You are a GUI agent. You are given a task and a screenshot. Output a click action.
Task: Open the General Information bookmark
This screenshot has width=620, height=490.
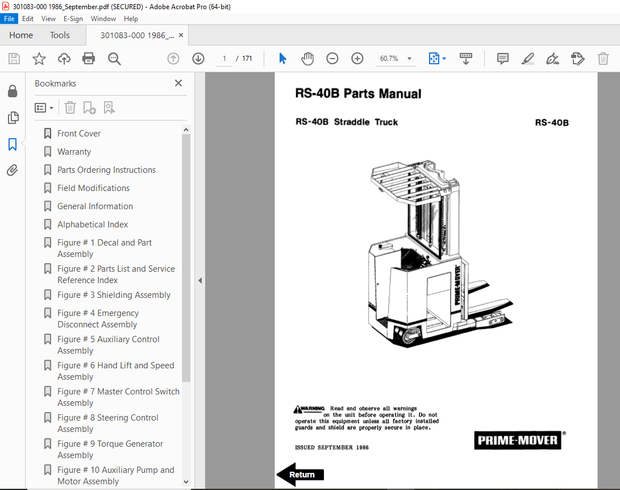95,206
